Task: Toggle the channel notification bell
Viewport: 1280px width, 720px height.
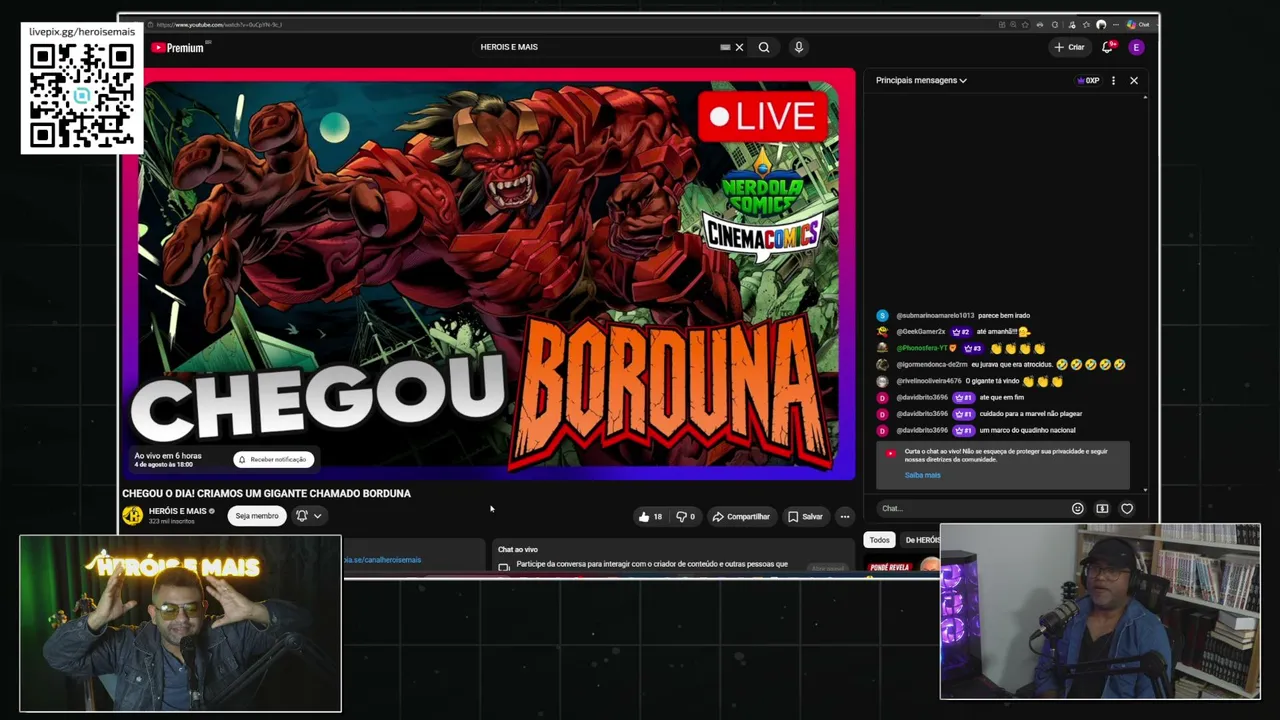Action: 302,516
